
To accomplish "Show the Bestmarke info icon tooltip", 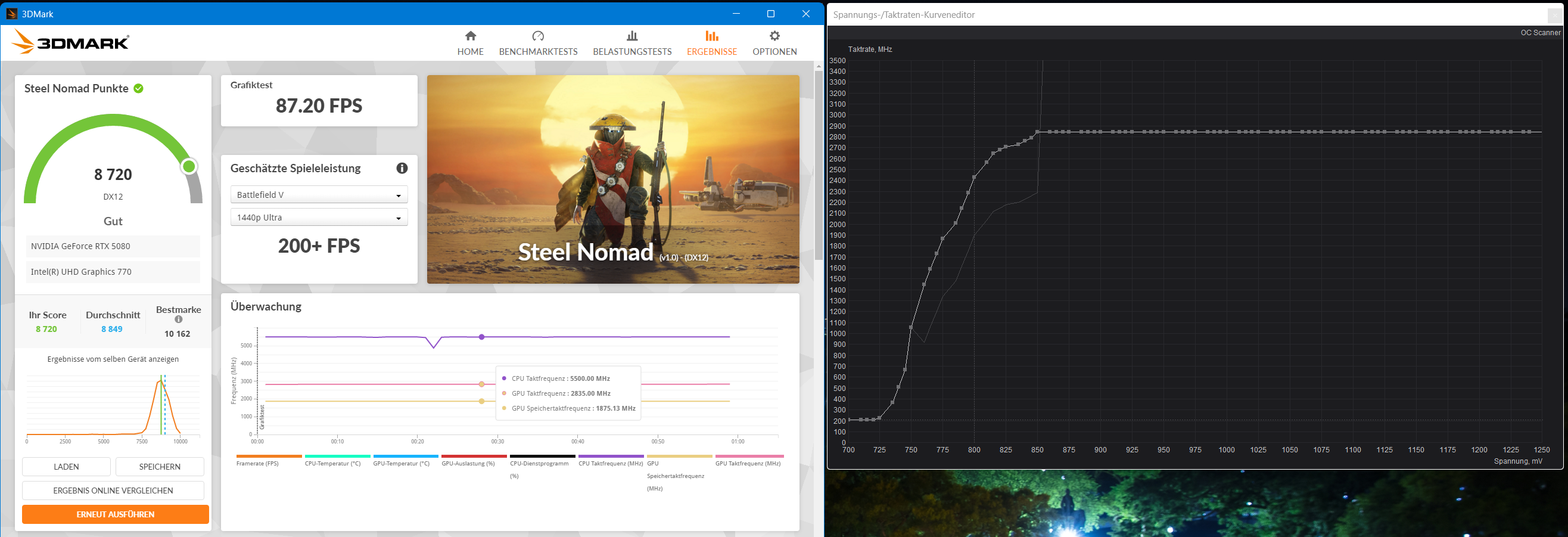I will pyautogui.click(x=178, y=319).
